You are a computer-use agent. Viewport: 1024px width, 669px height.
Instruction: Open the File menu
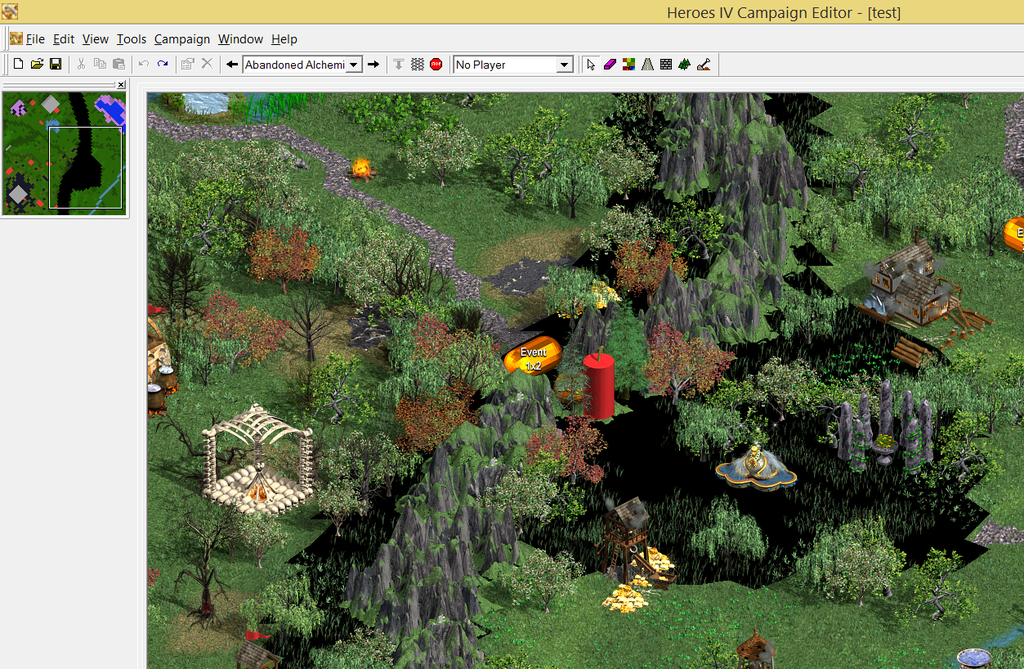tap(35, 39)
